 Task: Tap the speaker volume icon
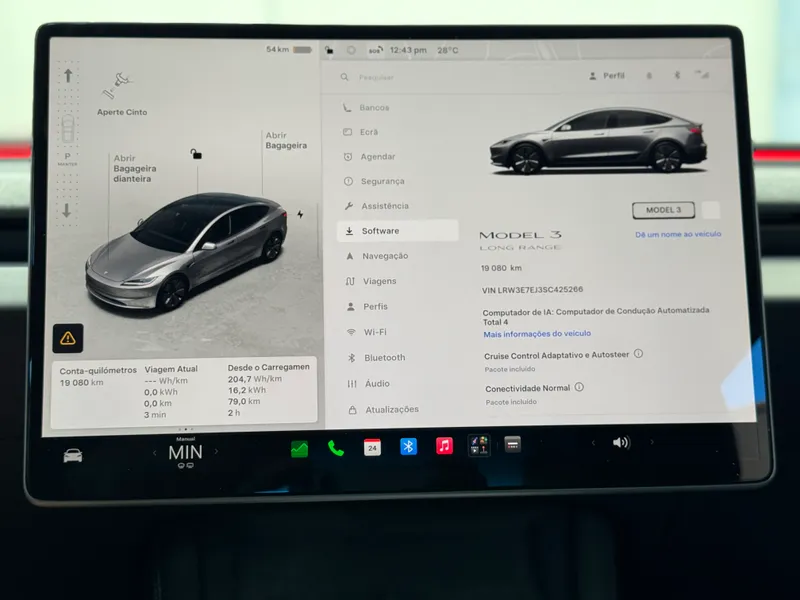(621, 442)
